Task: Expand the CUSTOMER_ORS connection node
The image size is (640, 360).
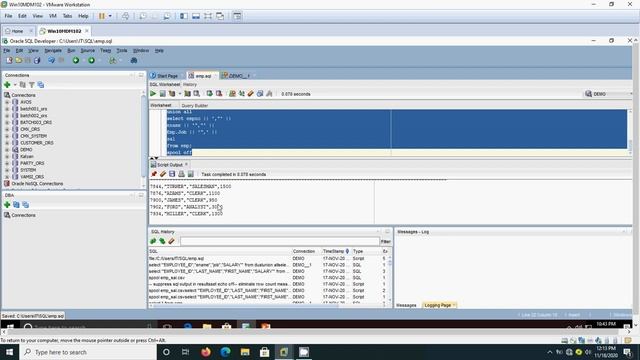Action: point(7,143)
